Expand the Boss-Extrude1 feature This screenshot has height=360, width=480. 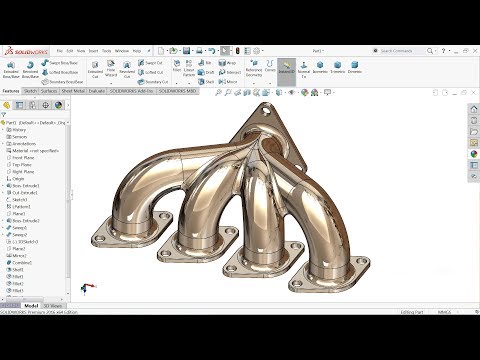click(3, 186)
